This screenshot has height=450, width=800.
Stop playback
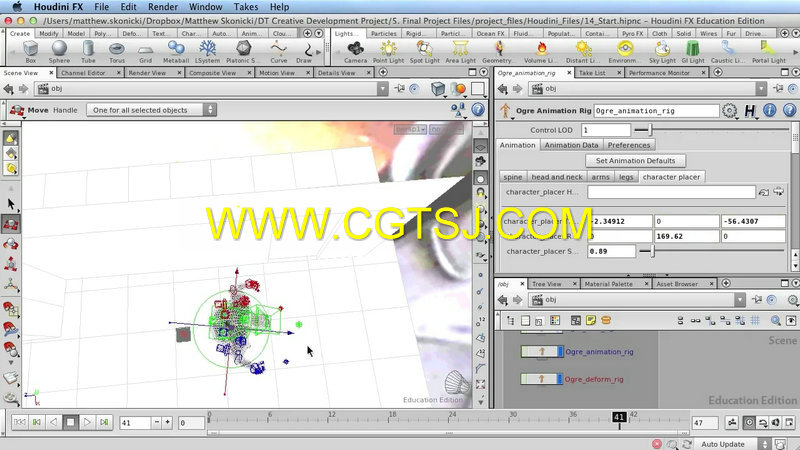[70, 422]
